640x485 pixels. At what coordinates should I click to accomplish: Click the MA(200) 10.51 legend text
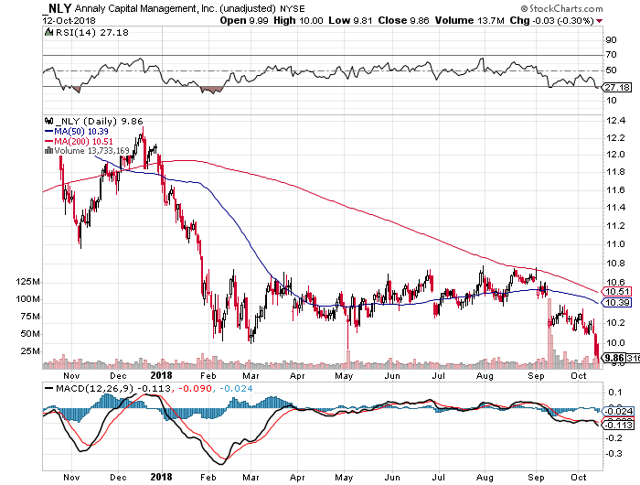84,141
